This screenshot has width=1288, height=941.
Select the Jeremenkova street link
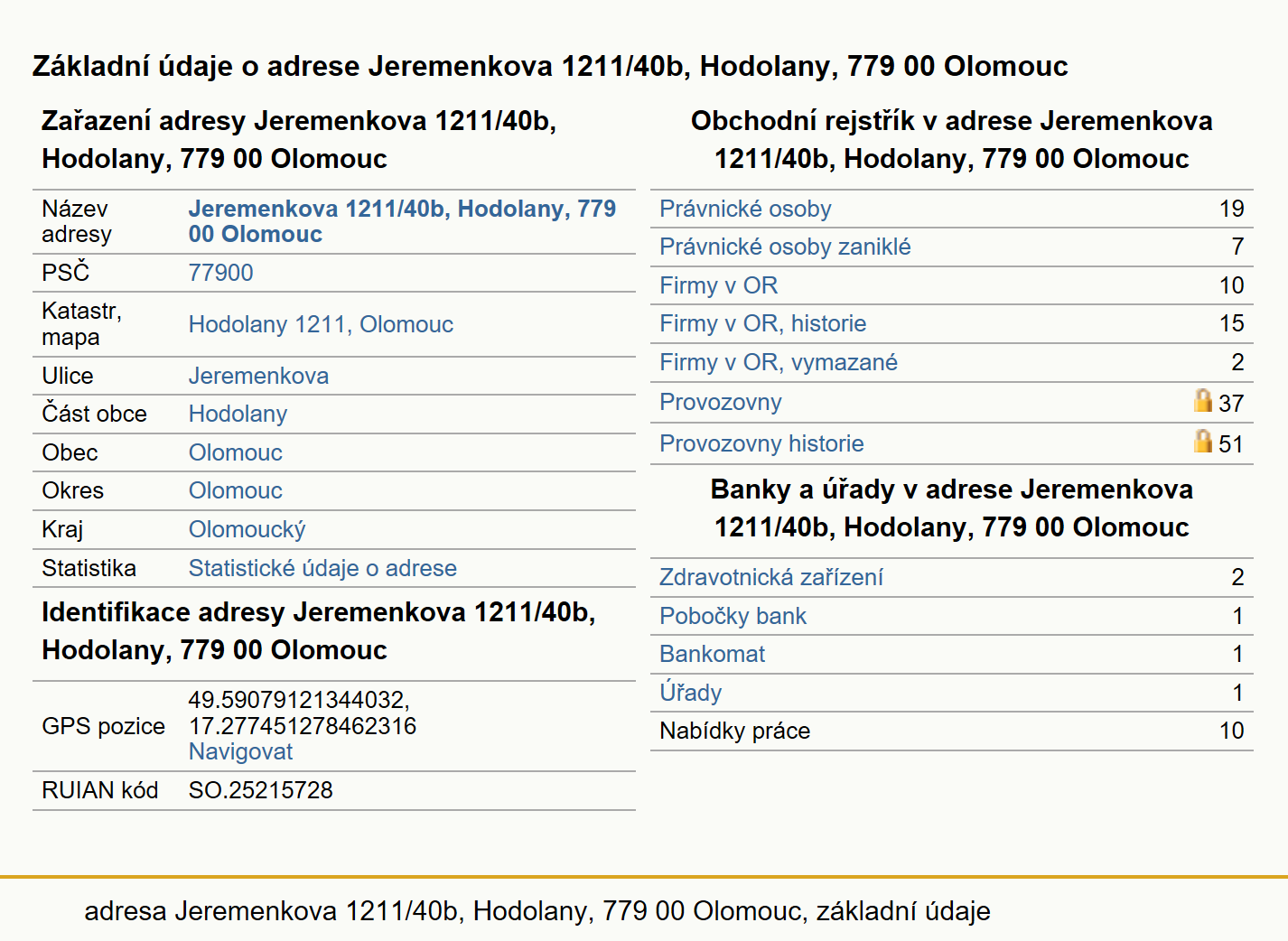click(x=258, y=376)
